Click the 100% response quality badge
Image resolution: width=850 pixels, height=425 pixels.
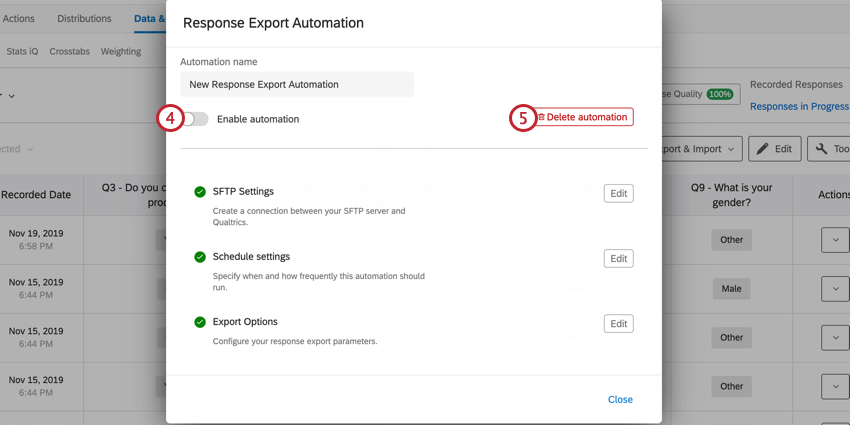719,94
